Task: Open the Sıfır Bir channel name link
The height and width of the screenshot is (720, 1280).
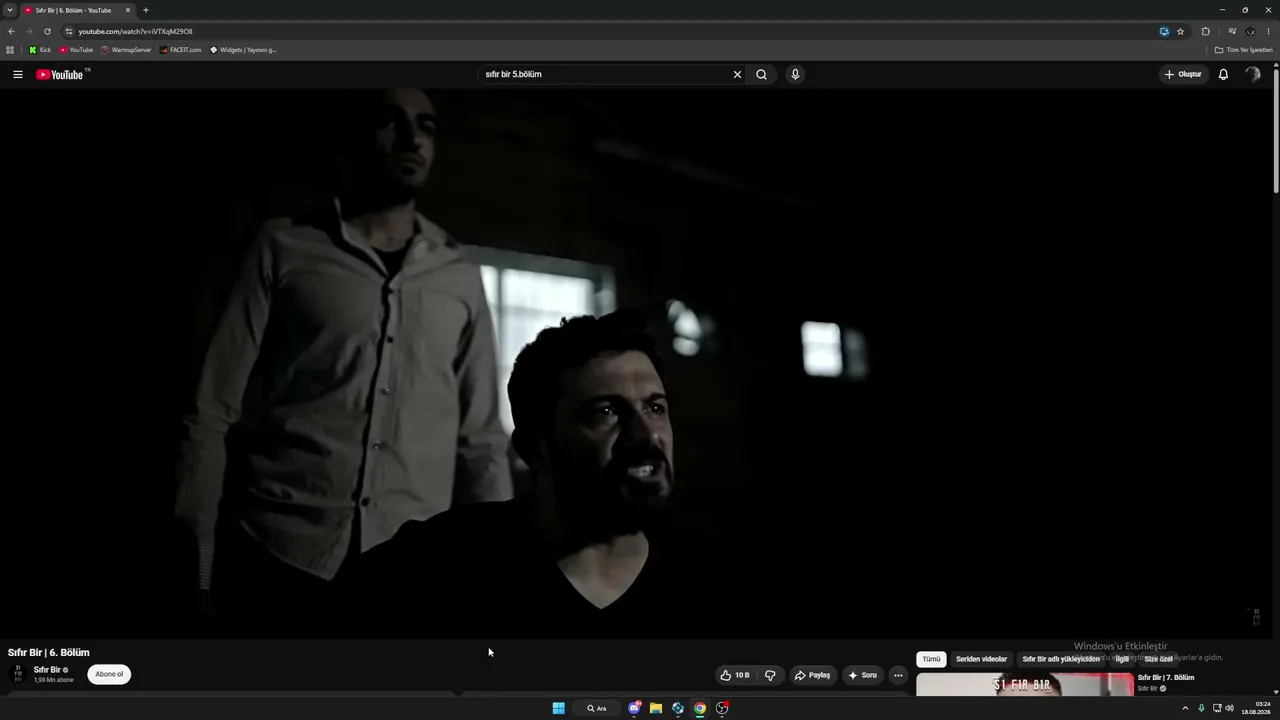Action: pyautogui.click(x=47, y=670)
